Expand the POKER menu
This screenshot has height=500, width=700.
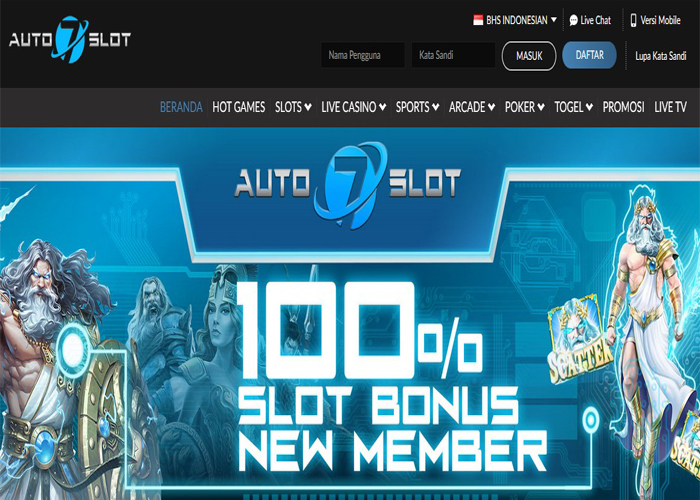[525, 107]
